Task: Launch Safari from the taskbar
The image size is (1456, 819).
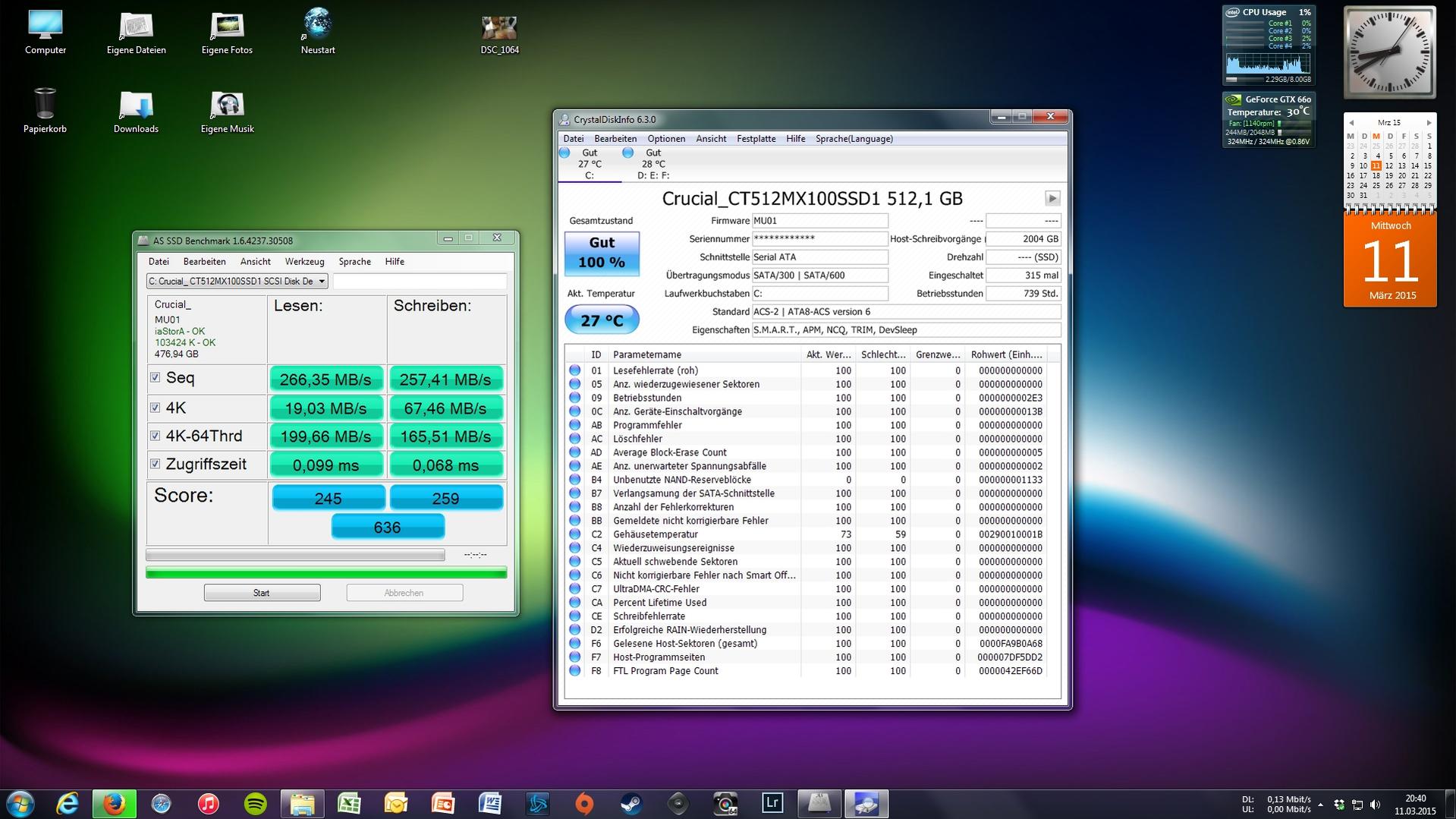Action: coord(161,803)
